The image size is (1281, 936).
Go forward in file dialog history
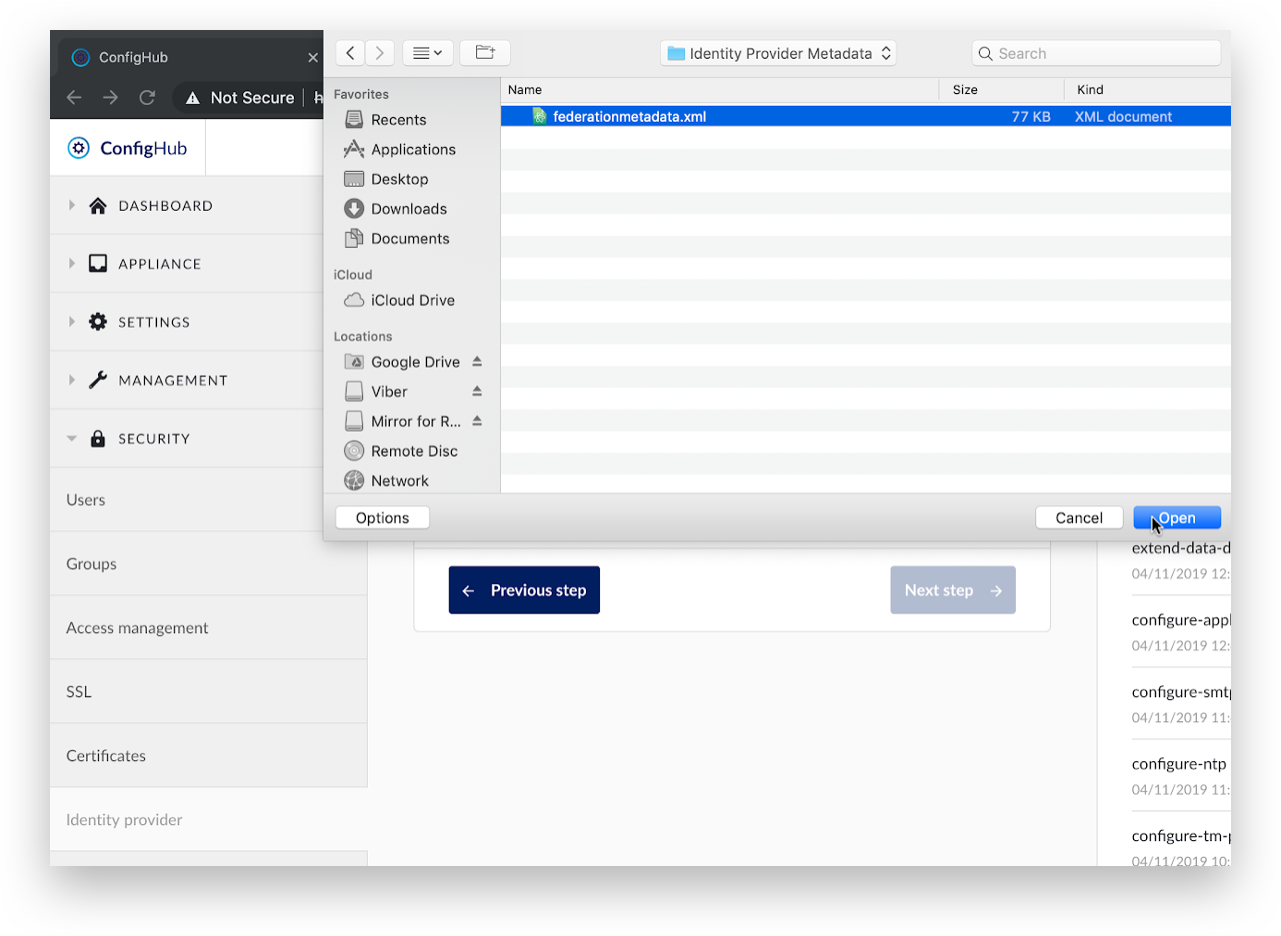380,53
